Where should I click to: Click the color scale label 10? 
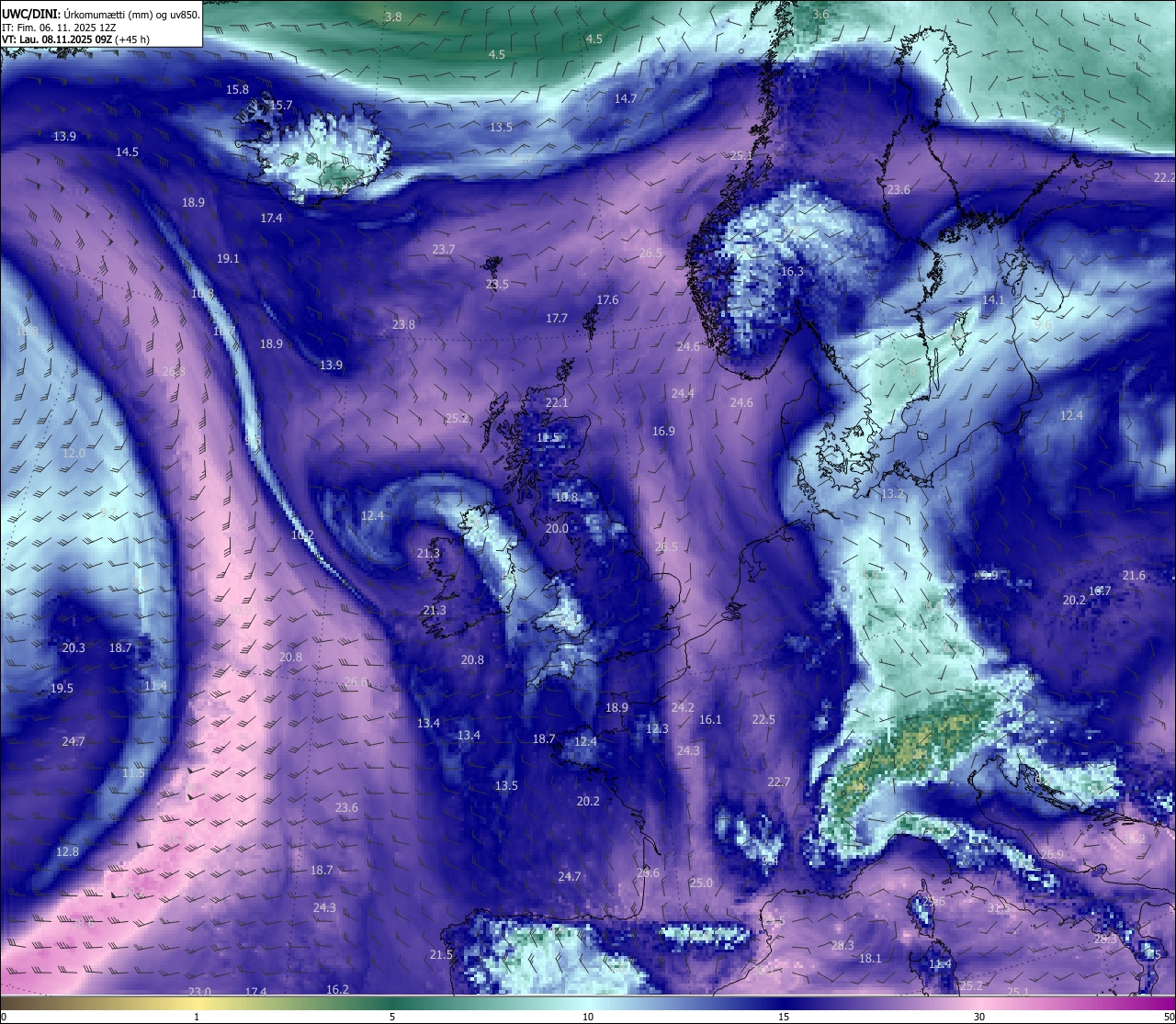[x=588, y=1017]
